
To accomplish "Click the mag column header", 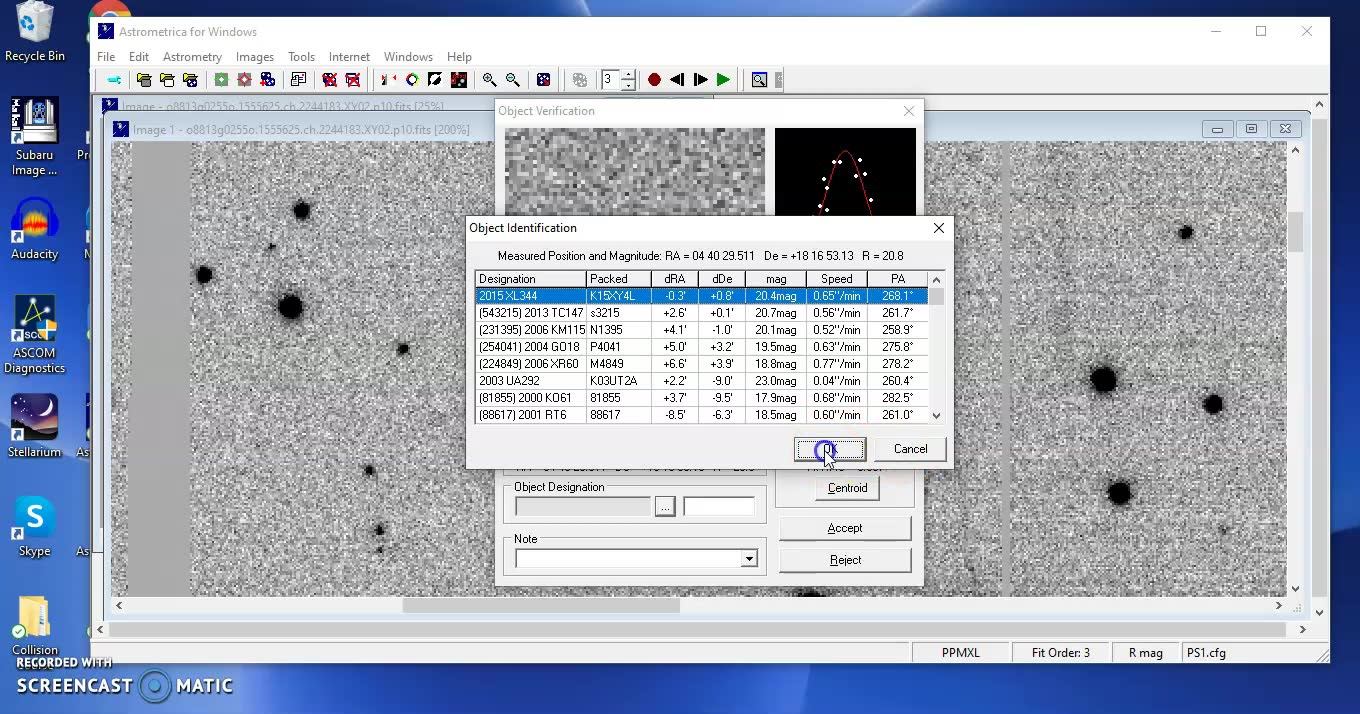I will [776, 279].
